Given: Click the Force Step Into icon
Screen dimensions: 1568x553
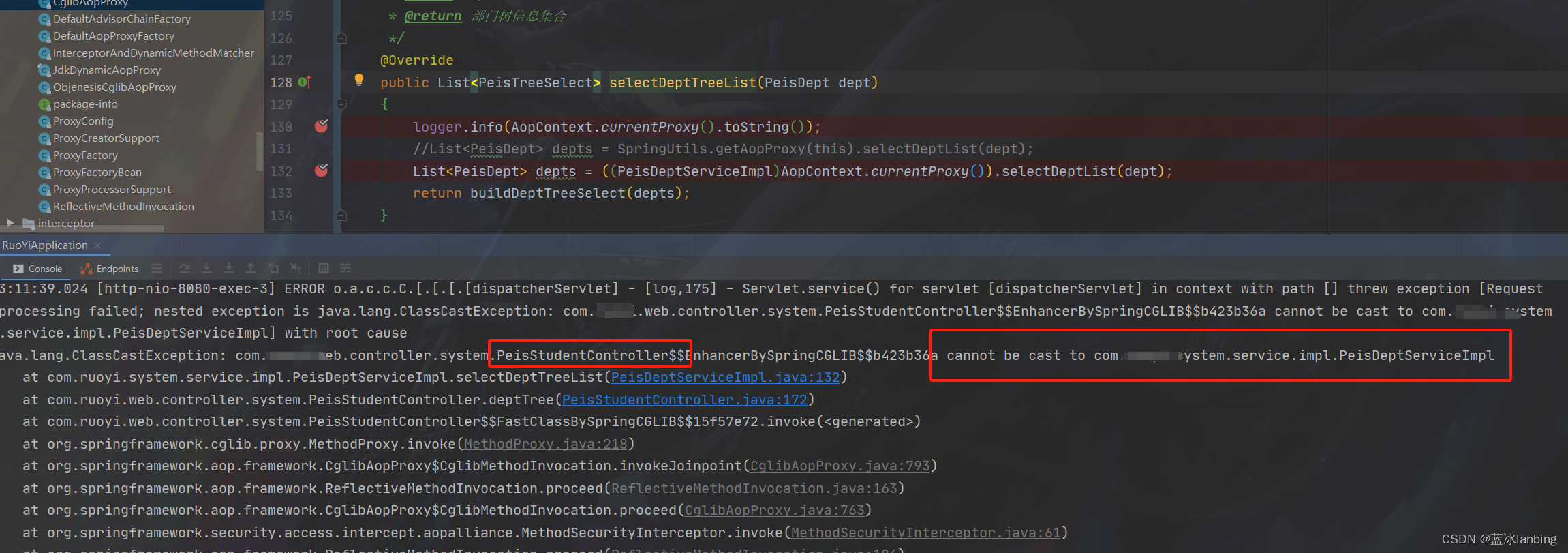Looking at the screenshot, I should click(x=229, y=268).
